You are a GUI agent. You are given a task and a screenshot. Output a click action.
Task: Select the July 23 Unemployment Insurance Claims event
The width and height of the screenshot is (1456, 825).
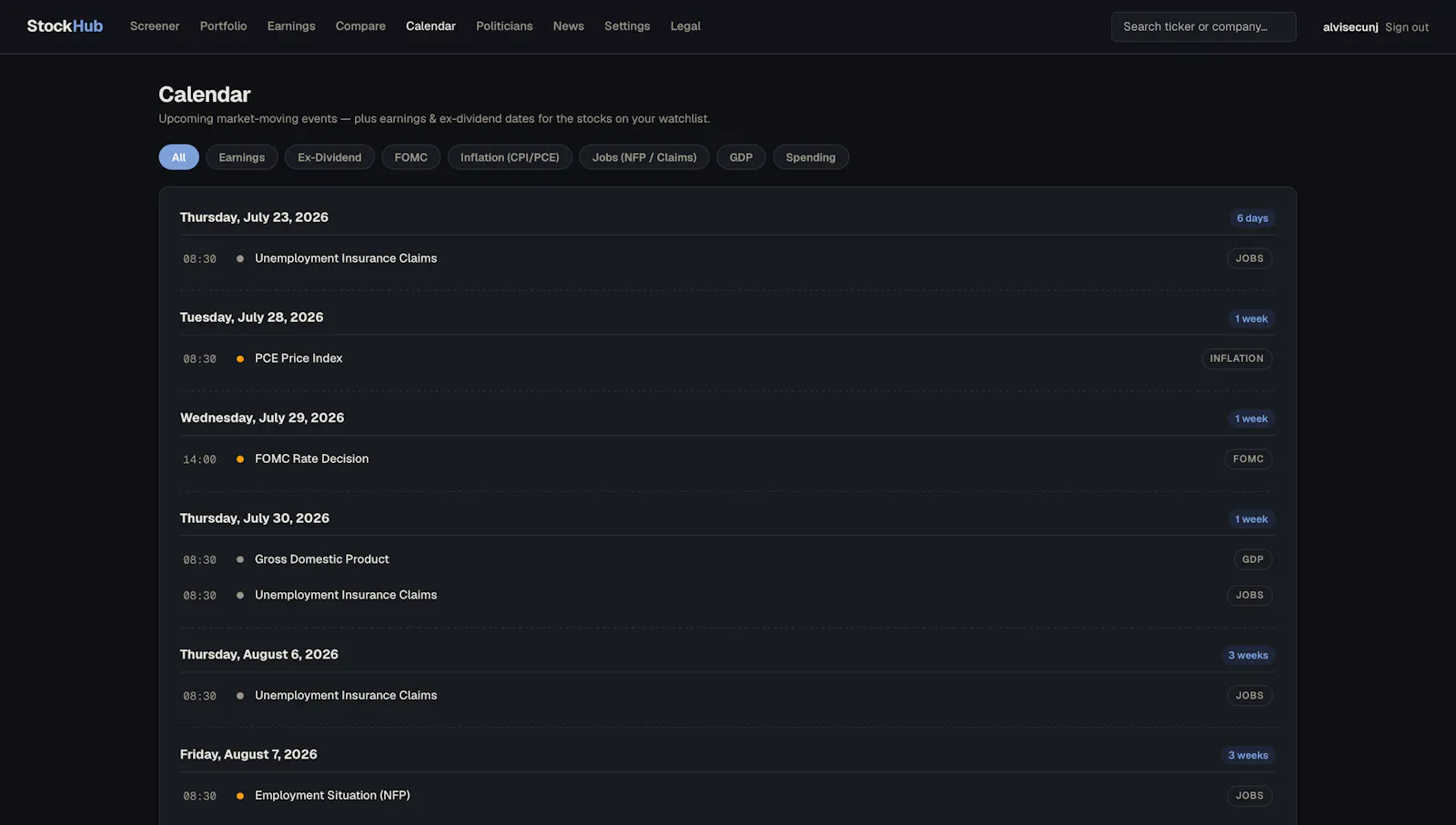point(728,258)
